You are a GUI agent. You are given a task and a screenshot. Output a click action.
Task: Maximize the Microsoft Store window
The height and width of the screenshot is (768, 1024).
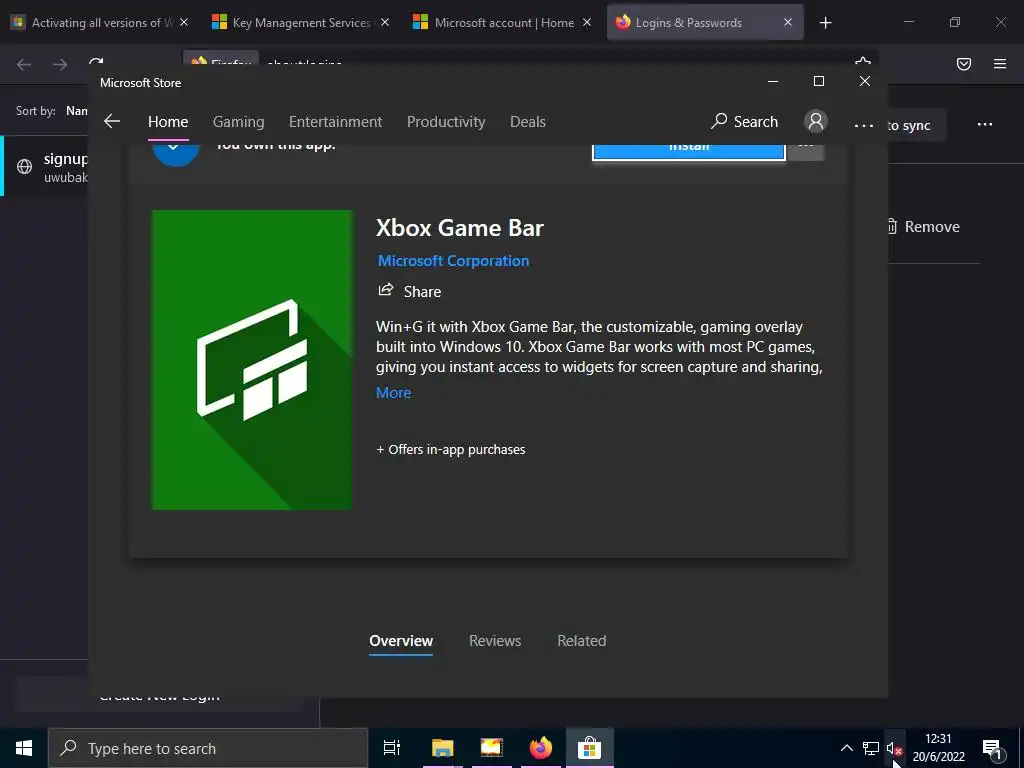coord(818,82)
